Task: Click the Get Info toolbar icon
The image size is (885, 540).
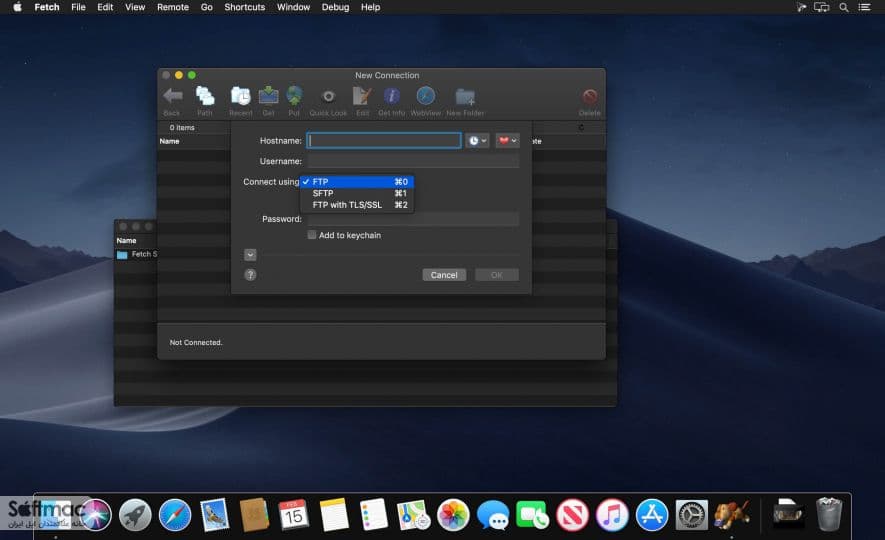Action: (392, 96)
